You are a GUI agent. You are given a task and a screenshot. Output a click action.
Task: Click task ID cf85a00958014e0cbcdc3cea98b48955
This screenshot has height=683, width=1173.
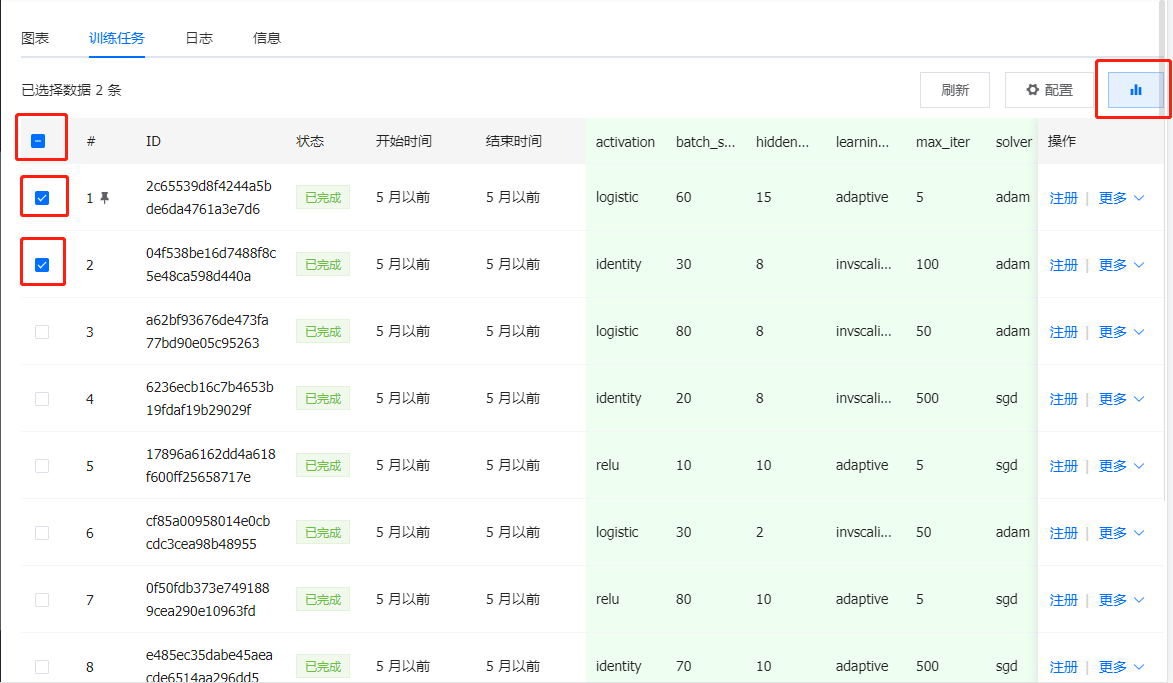208,533
